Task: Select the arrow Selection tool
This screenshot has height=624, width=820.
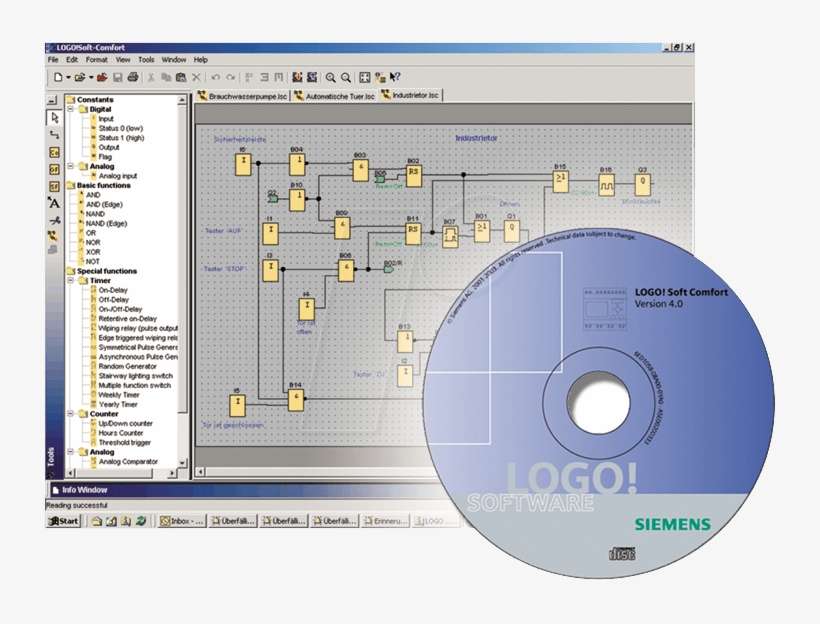Action: tap(55, 117)
